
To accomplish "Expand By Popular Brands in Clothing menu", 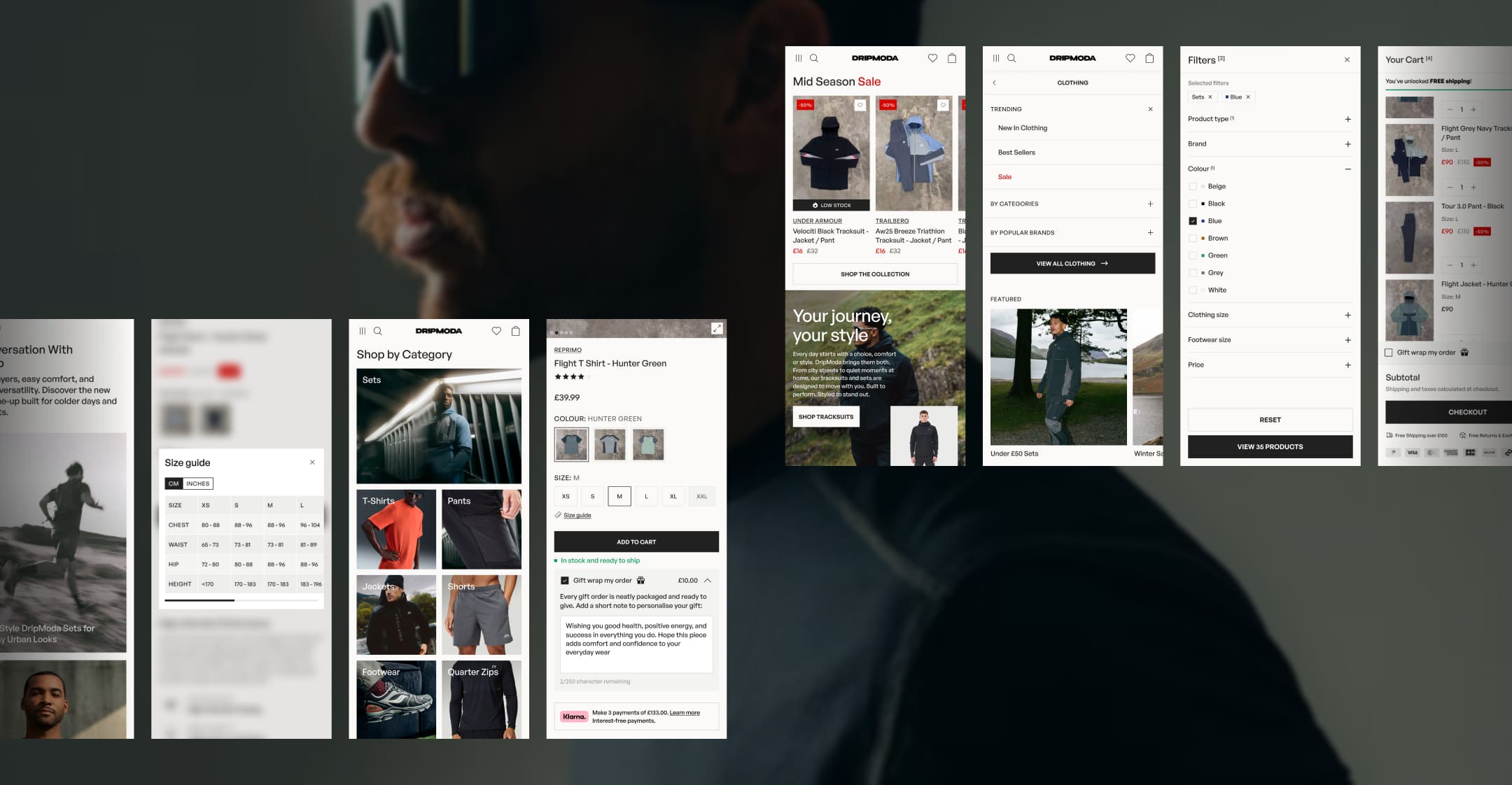I will point(1150,232).
